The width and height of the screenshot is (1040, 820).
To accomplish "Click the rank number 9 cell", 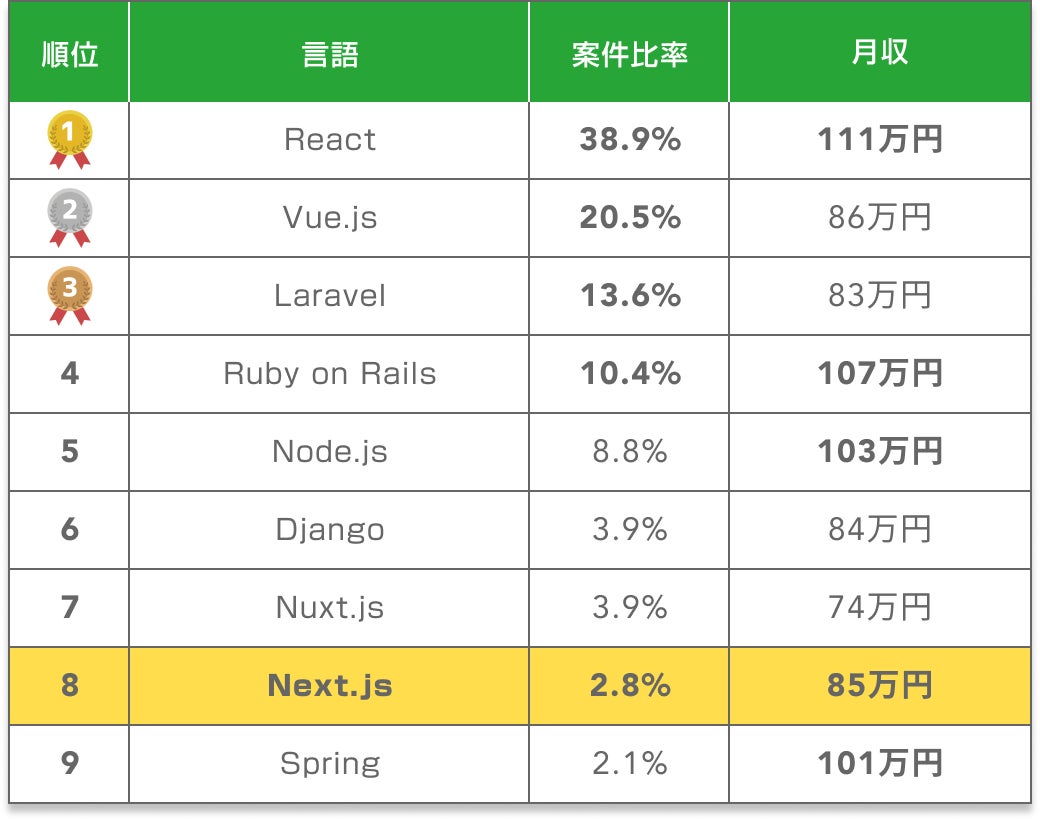I will point(70,764).
